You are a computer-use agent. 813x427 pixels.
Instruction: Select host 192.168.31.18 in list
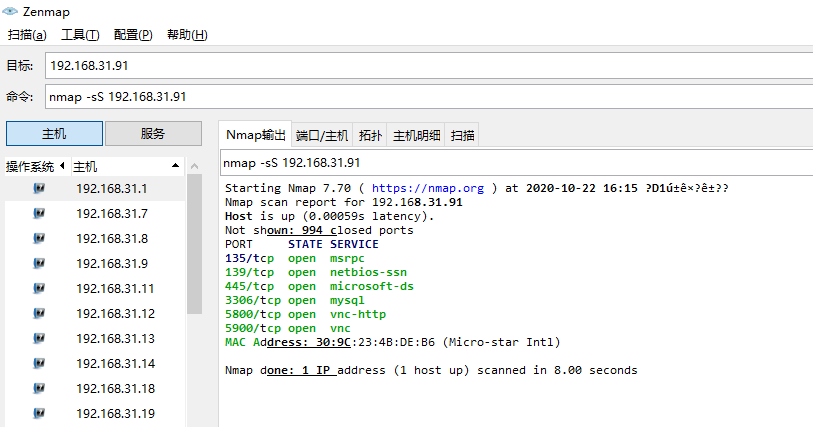point(115,388)
